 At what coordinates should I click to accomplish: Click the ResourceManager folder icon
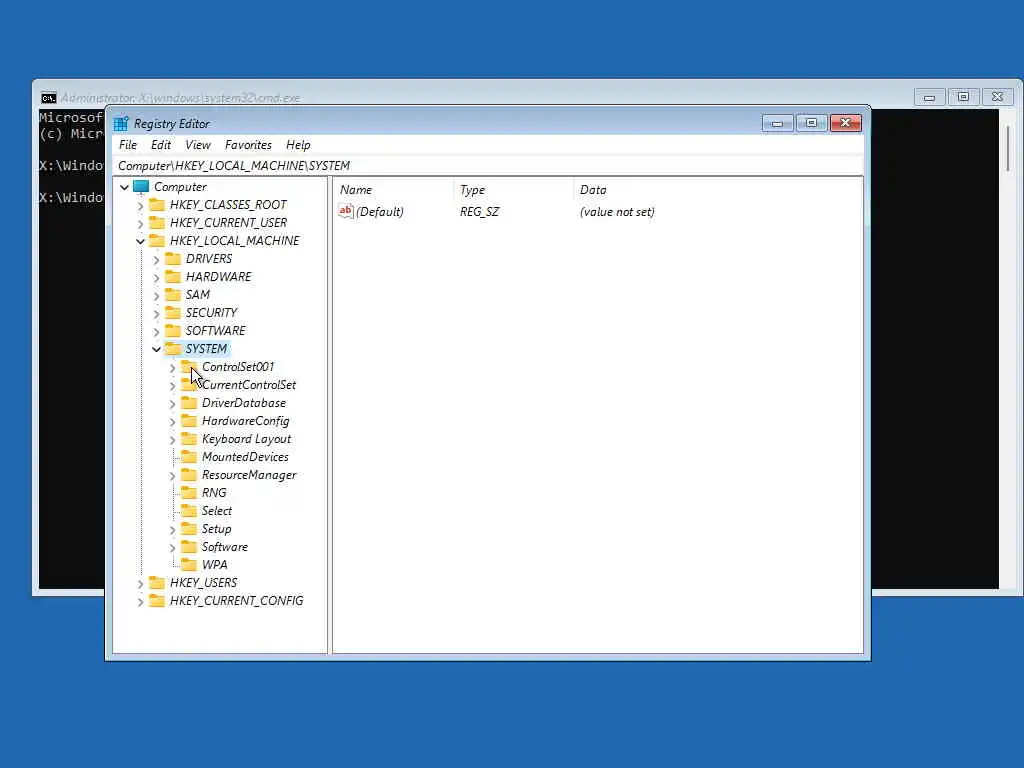pos(189,474)
